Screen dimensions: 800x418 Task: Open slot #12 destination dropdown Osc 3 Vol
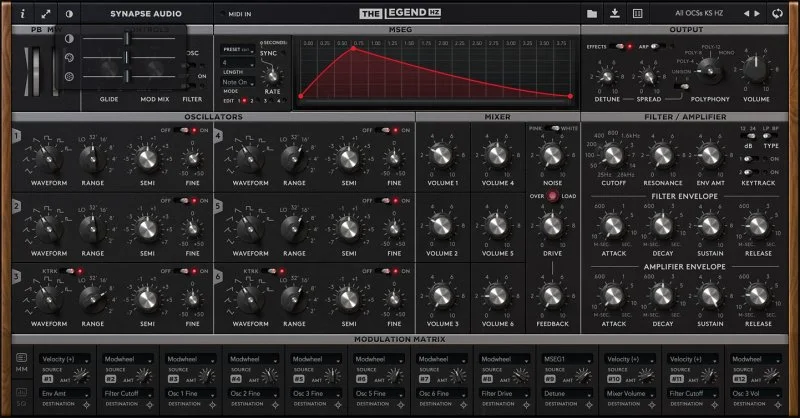pos(756,394)
